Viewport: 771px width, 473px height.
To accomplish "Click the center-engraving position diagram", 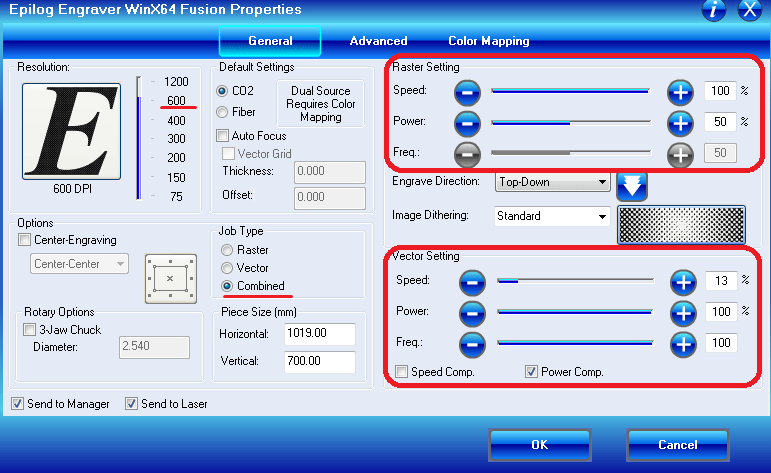I will coord(171,279).
